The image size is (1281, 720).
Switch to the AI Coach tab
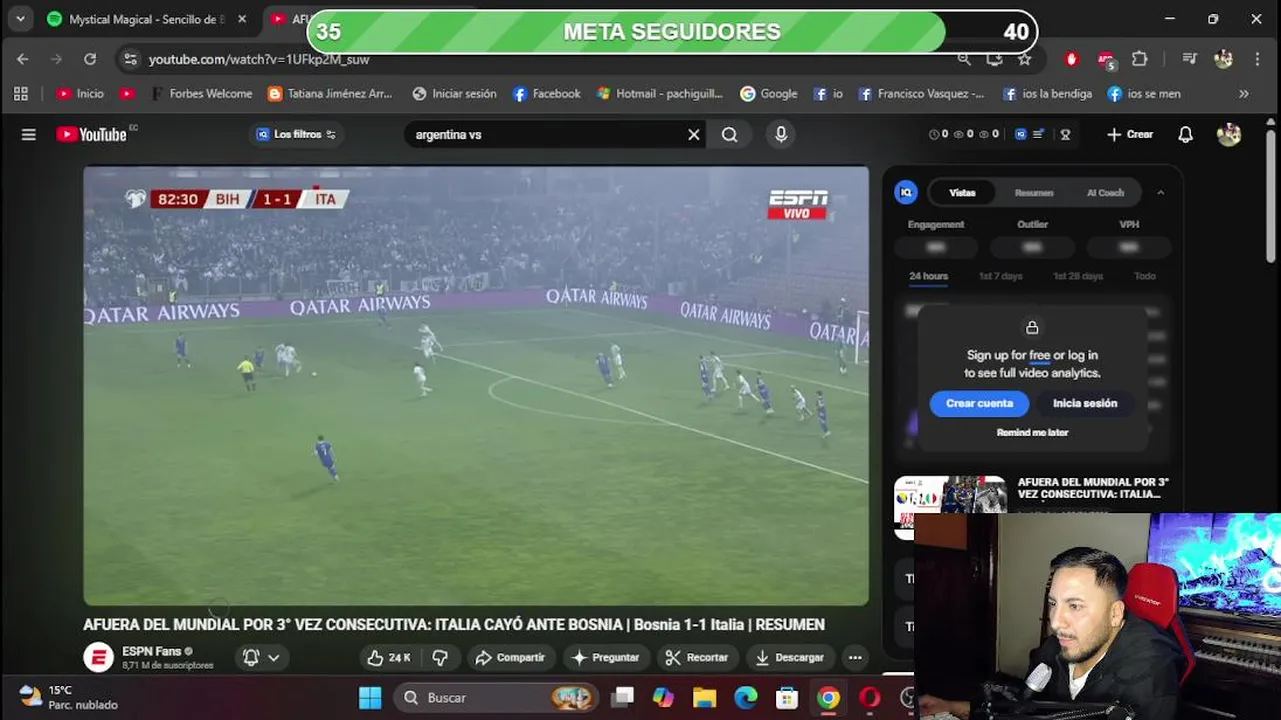(1105, 192)
